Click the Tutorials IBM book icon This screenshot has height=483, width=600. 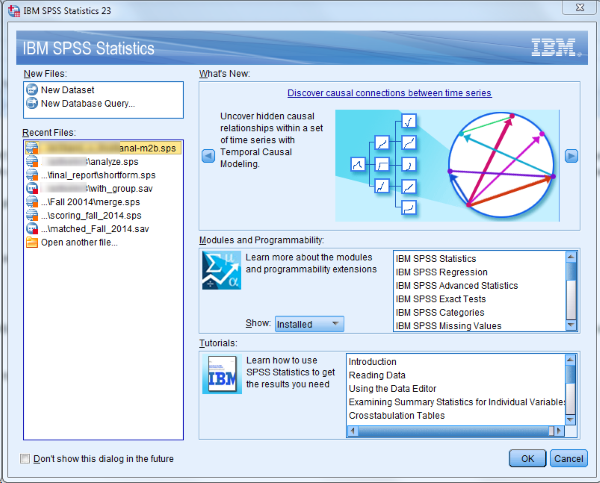[x=222, y=374]
